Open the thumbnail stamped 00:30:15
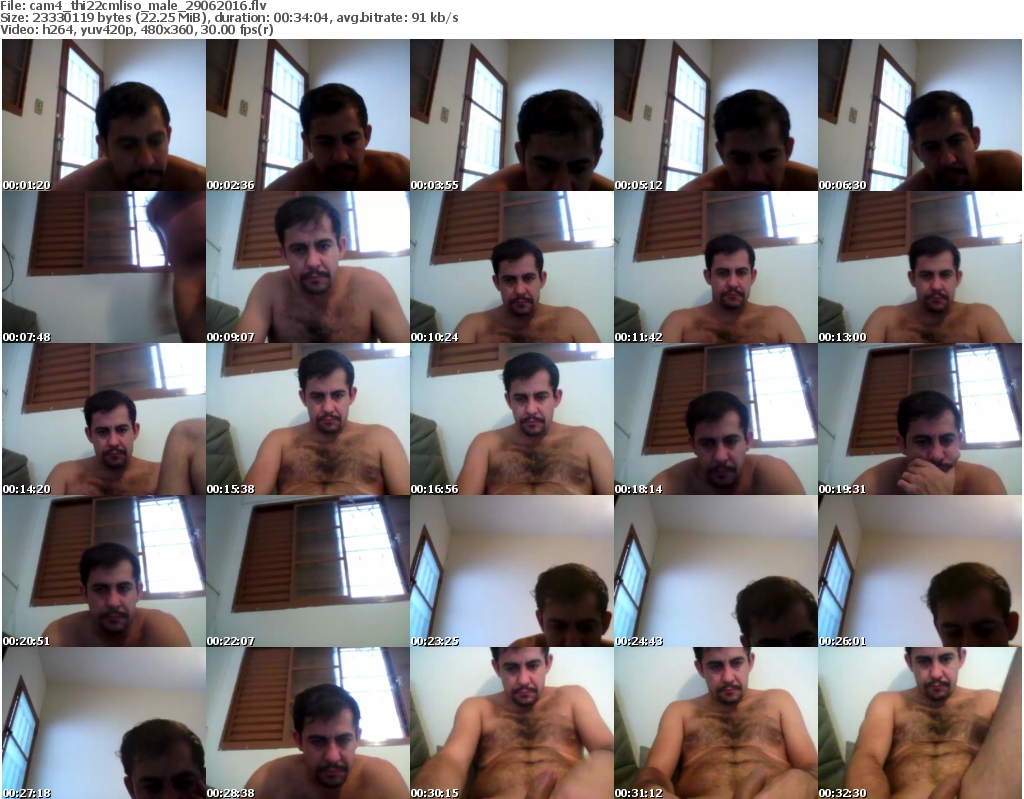This screenshot has width=1024, height=799. pos(511,723)
